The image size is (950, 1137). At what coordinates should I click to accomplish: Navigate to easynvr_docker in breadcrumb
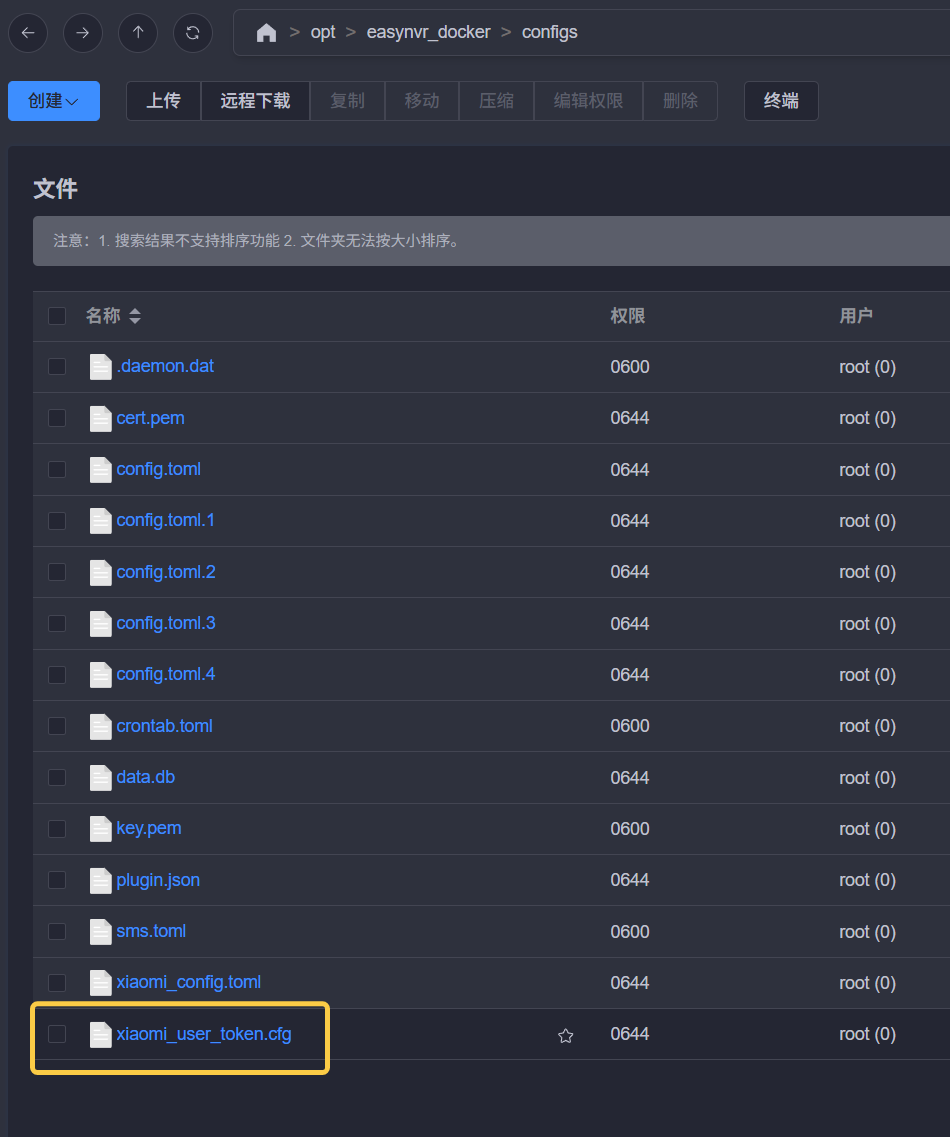428,33
